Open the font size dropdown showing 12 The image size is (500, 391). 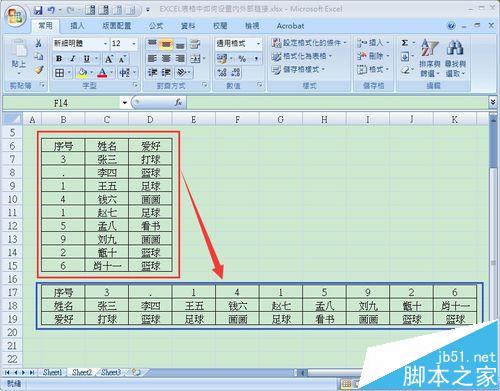[134, 44]
